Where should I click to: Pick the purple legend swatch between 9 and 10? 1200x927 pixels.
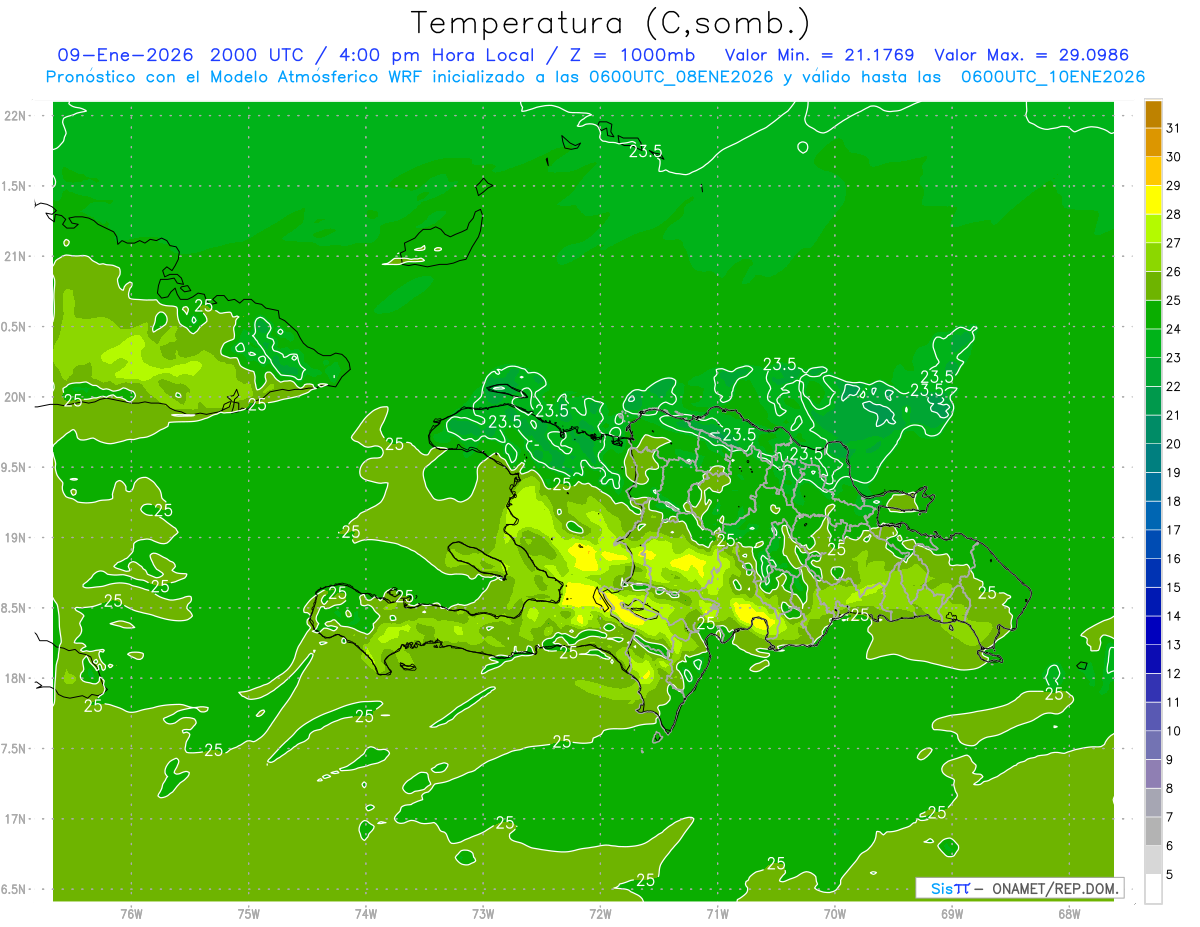tap(1153, 745)
